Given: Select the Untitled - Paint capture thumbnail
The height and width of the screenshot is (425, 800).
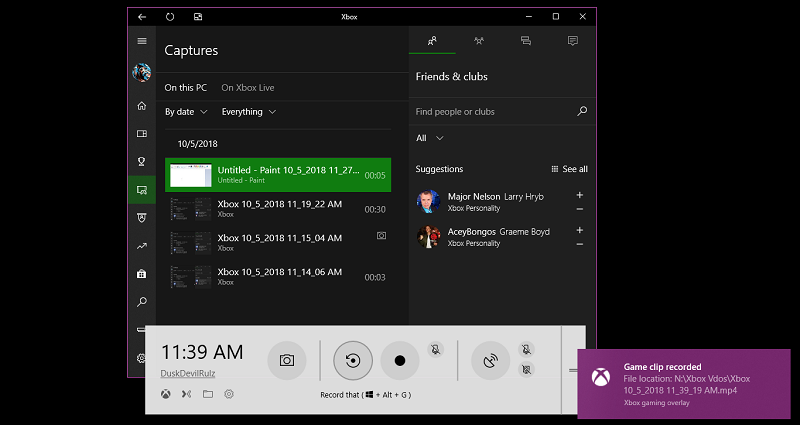Looking at the screenshot, I should pos(190,175).
